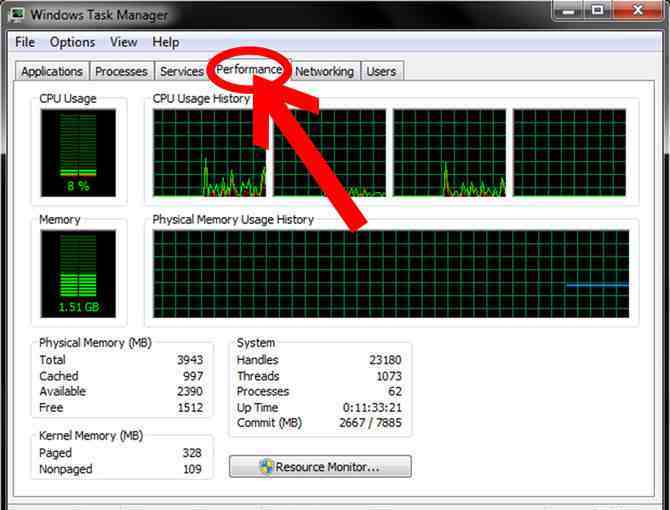Click the Cached value 997
The height and width of the screenshot is (510, 670).
(x=193, y=376)
